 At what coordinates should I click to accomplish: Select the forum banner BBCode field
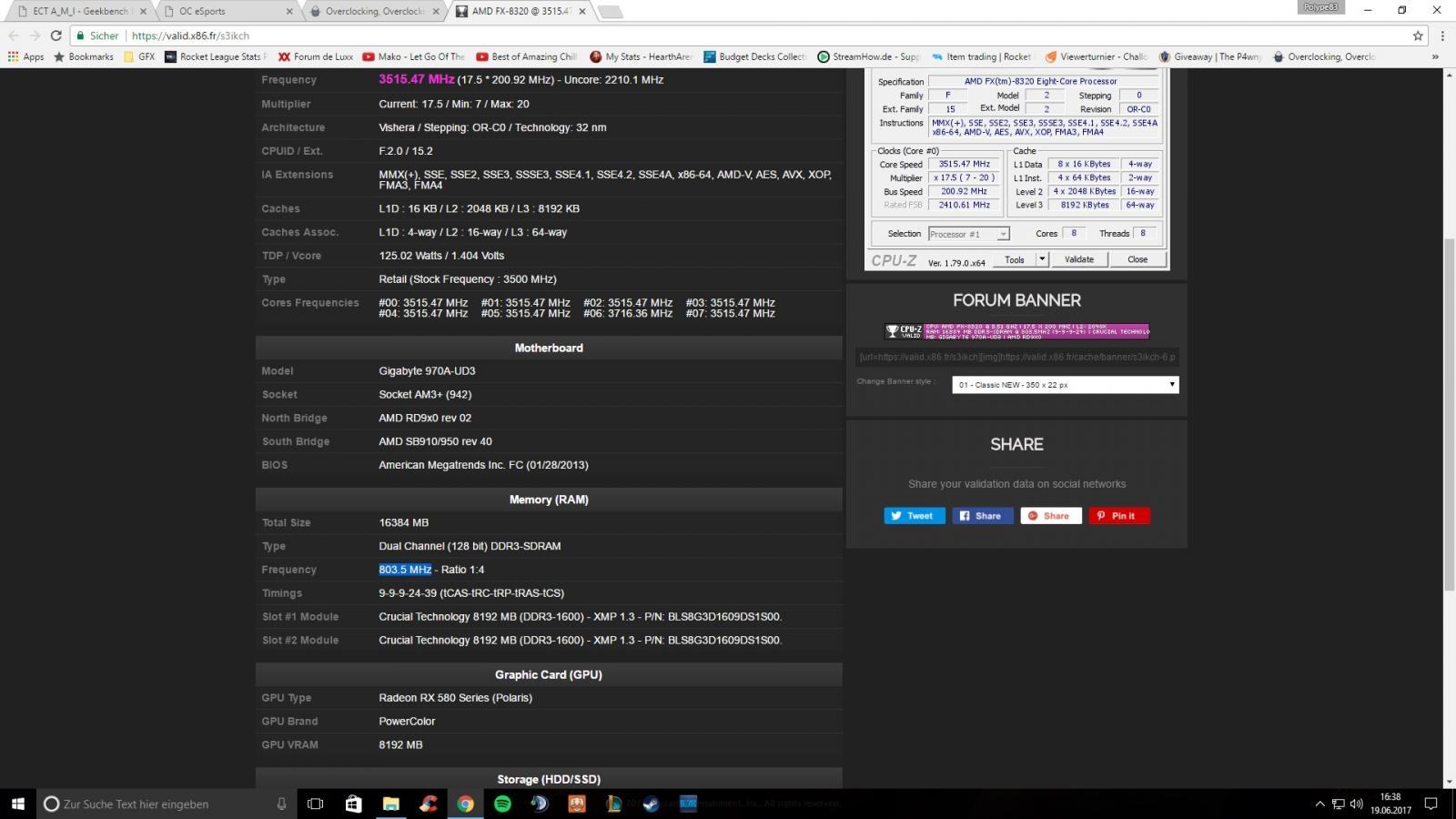tap(1017, 357)
